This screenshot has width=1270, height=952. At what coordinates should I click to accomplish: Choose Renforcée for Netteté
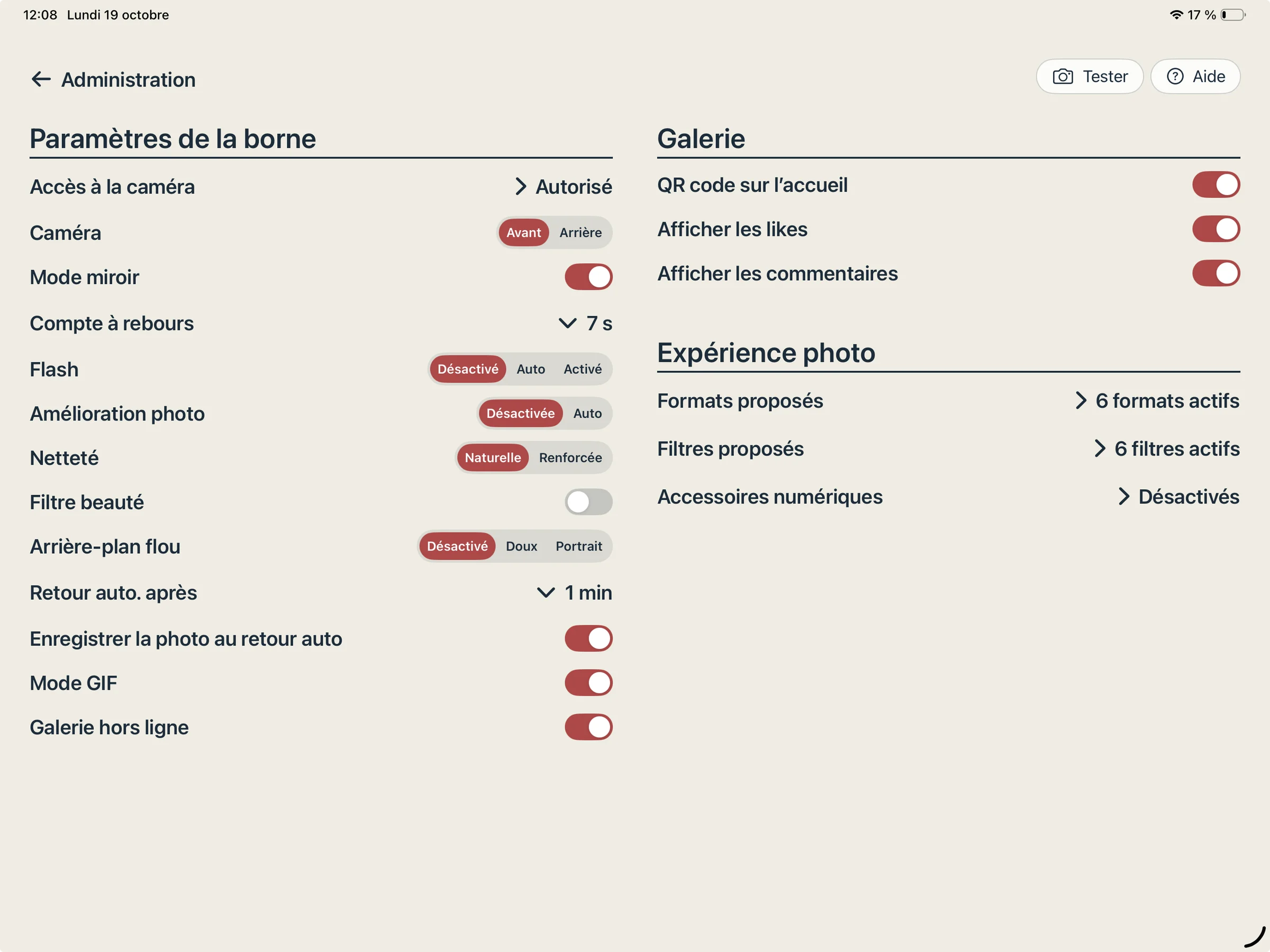570,458
